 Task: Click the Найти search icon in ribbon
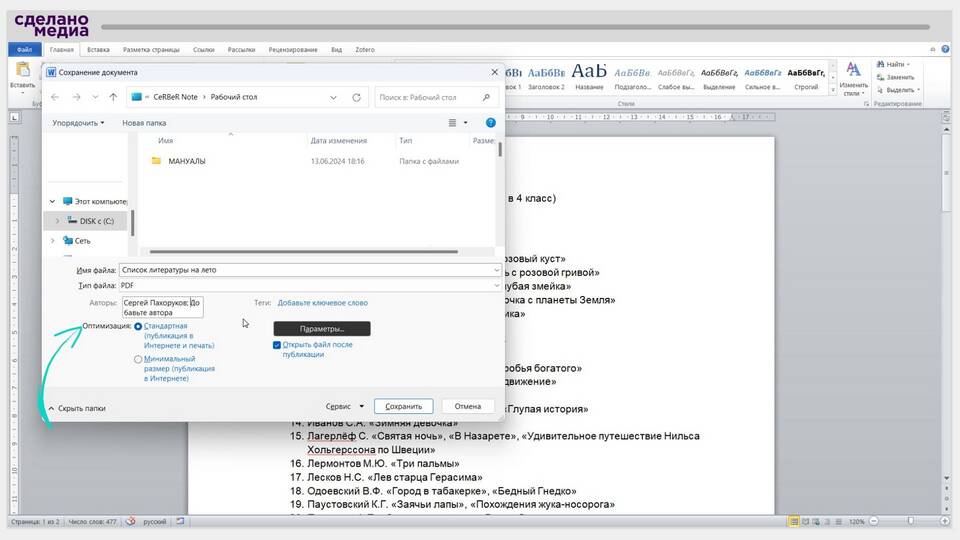click(881, 64)
